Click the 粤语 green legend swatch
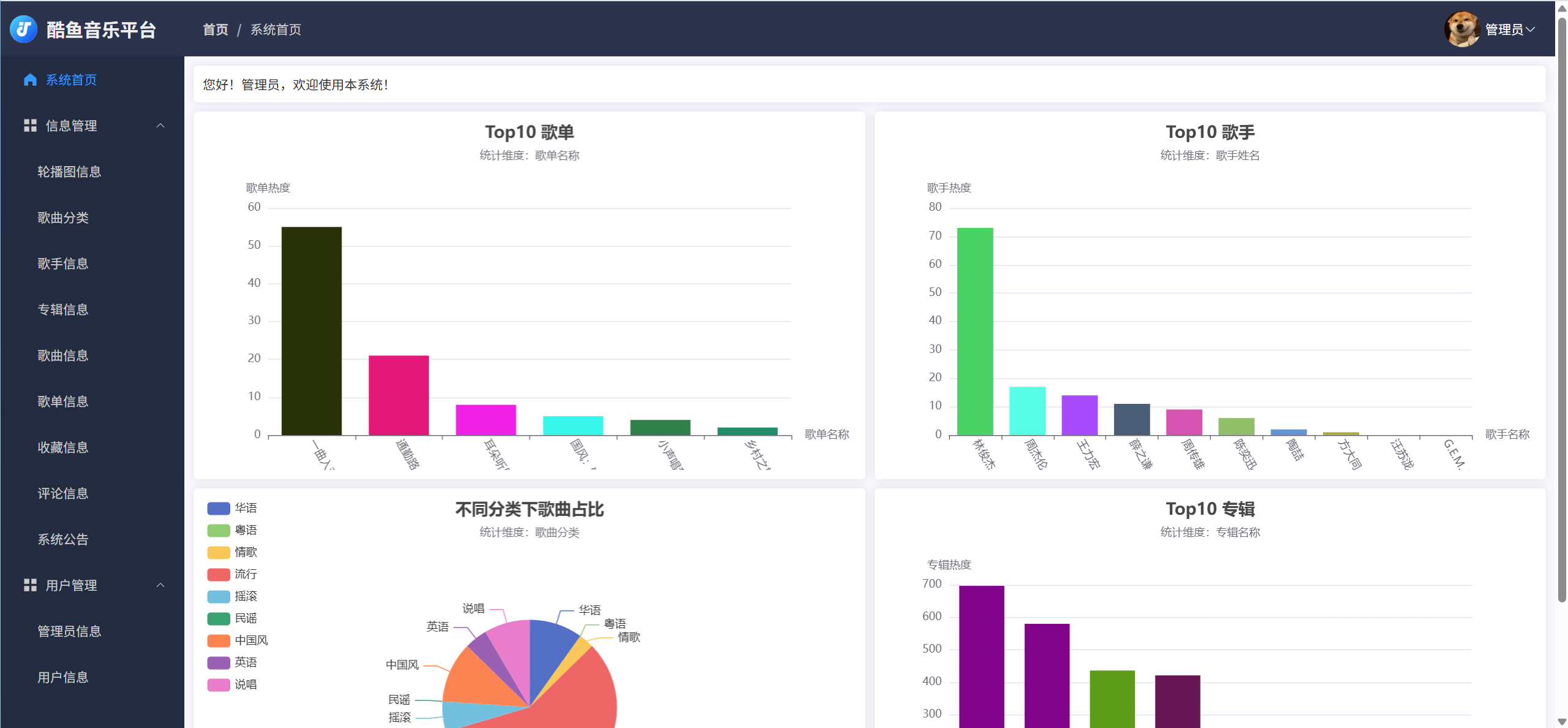Image resolution: width=1568 pixels, height=728 pixels. (218, 530)
